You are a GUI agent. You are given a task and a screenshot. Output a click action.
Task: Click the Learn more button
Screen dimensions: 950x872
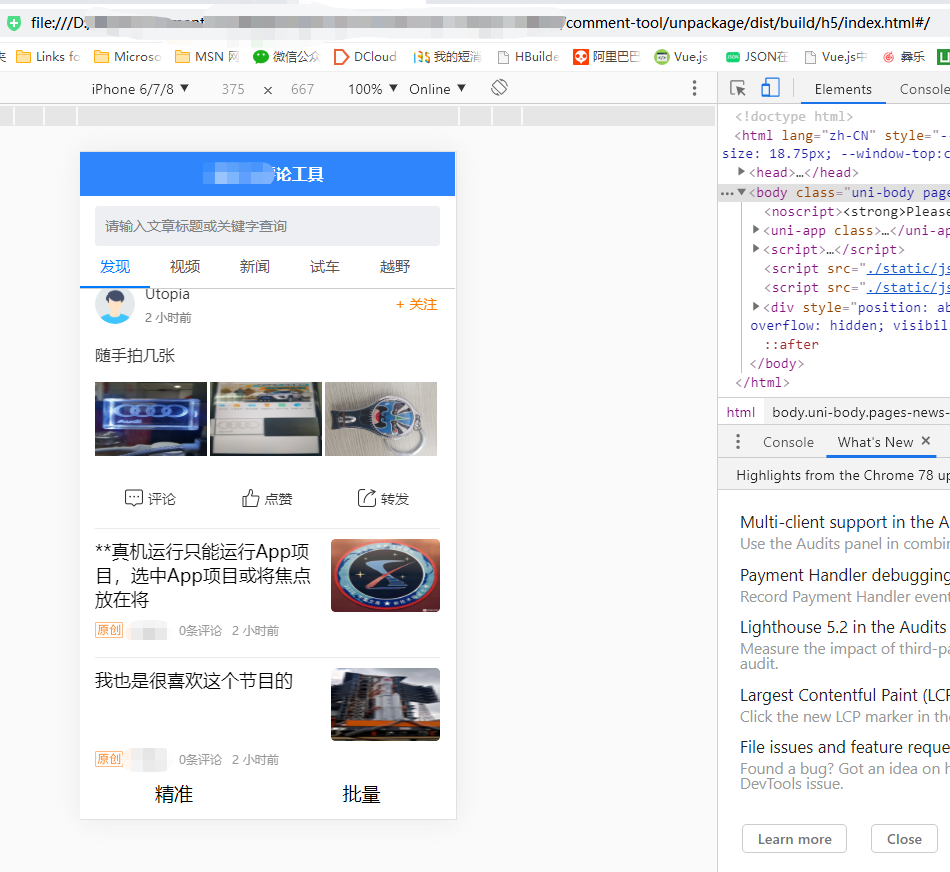[794, 839]
